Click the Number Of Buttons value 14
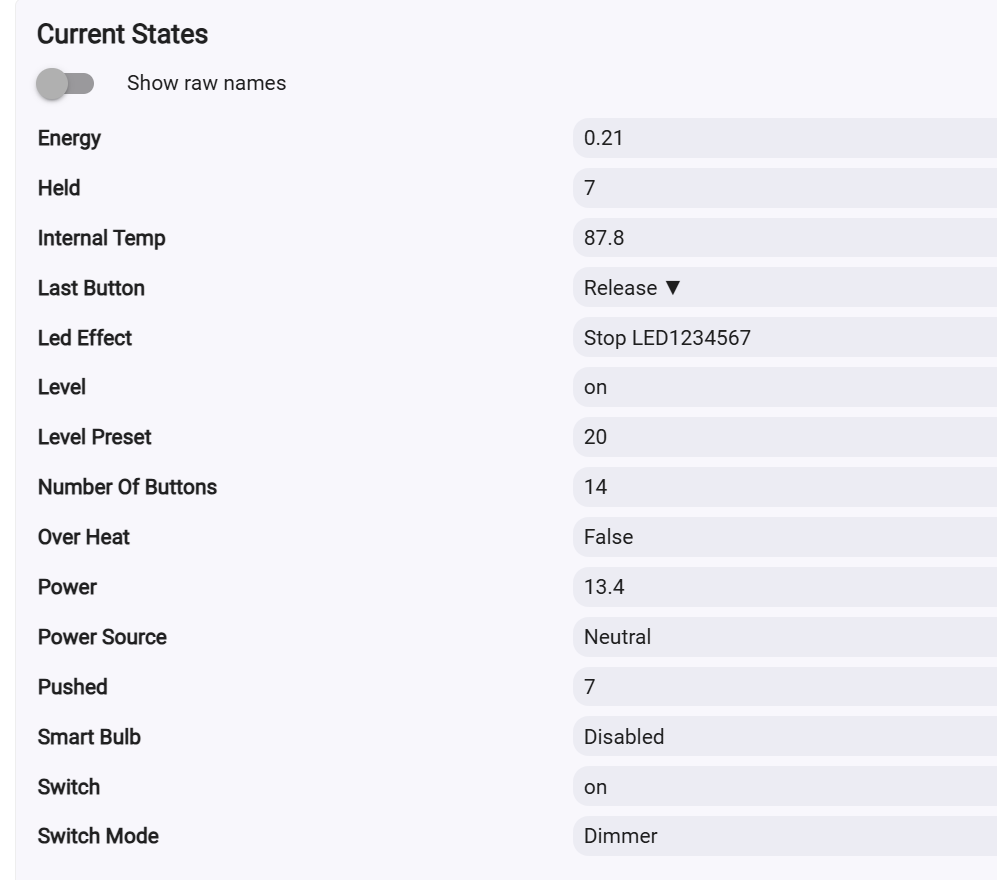This screenshot has height=880, width=997. pos(785,487)
